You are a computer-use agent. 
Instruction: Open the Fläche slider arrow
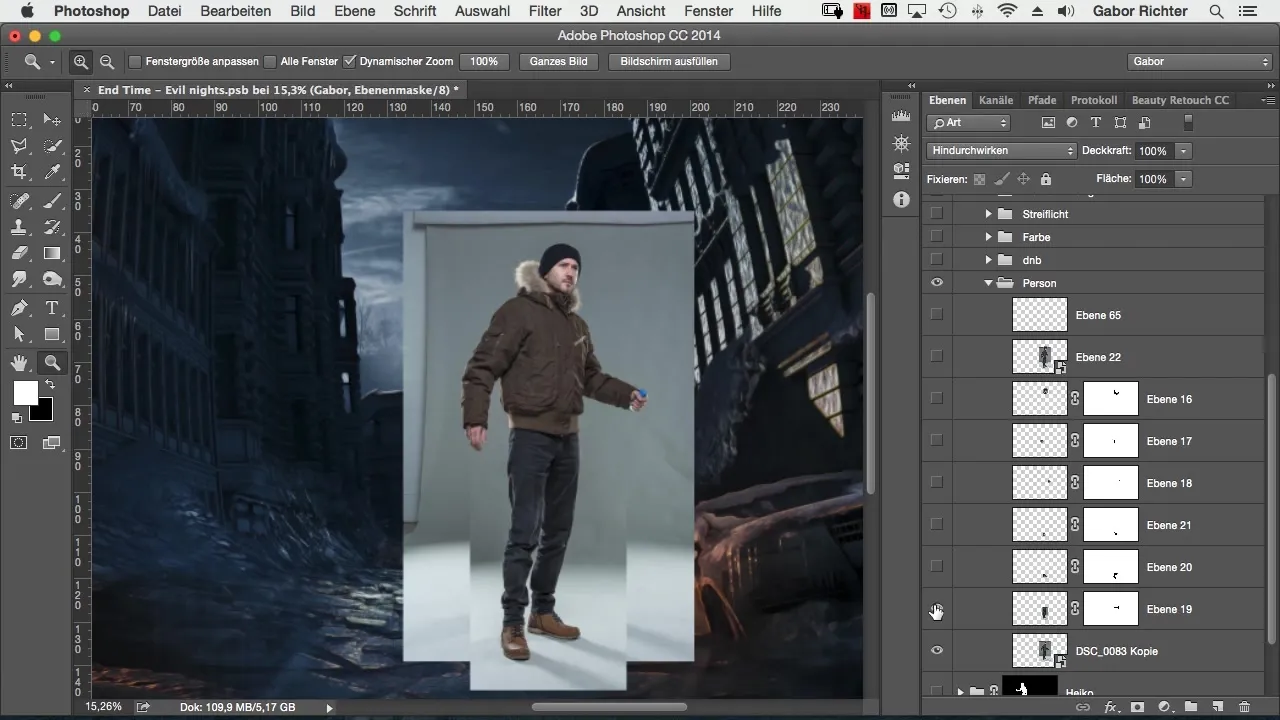tap(1183, 179)
